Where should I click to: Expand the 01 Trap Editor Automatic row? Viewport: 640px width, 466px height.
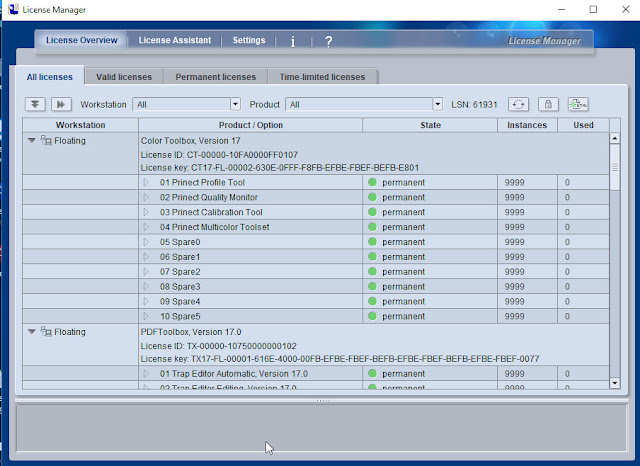pyautogui.click(x=146, y=373)
